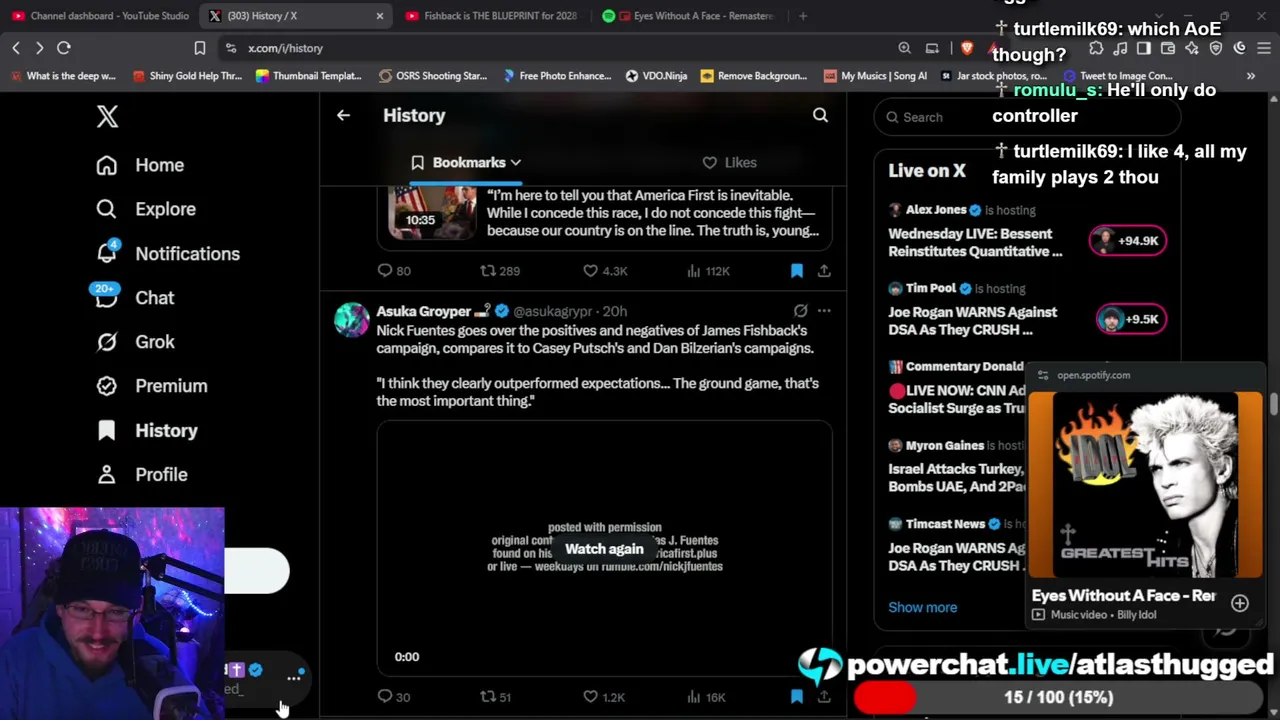Remove bookmark on the Asuka Groyper tweet
1280x720 pixels.
797,696
